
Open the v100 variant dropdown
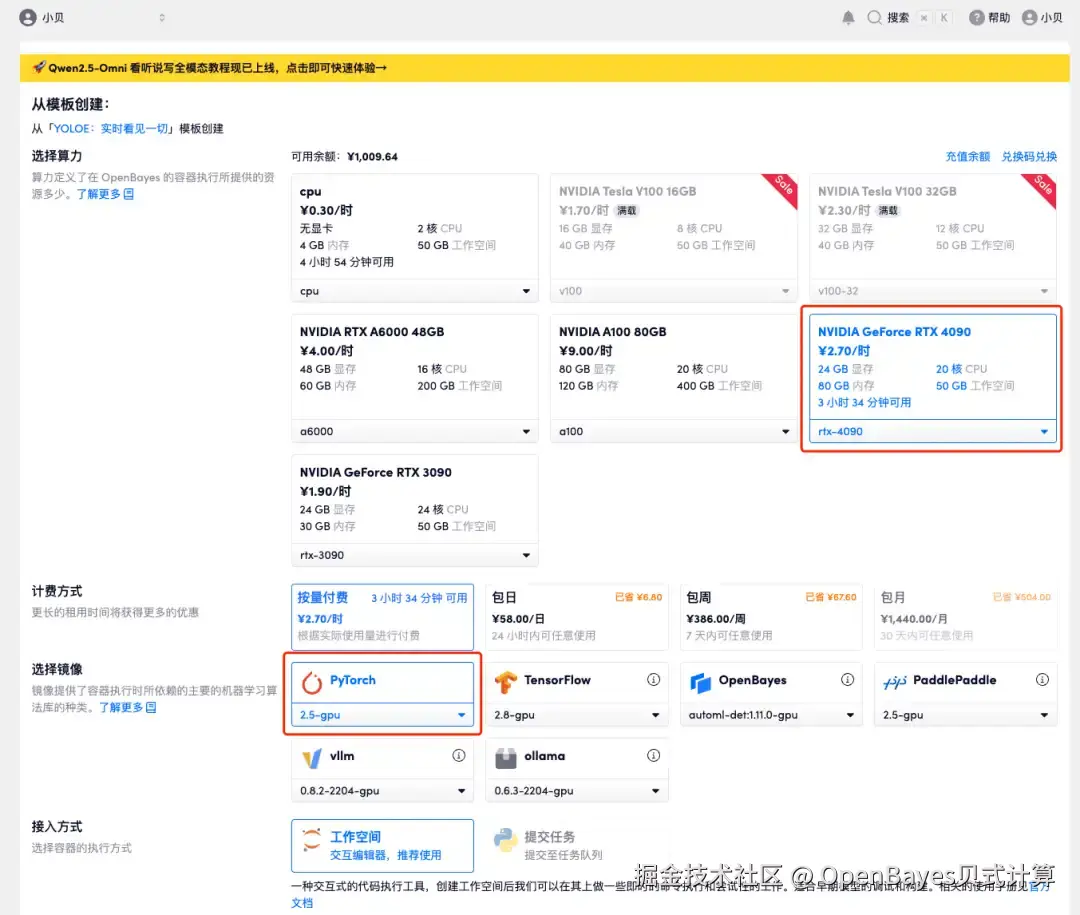[x=674, y=291]
